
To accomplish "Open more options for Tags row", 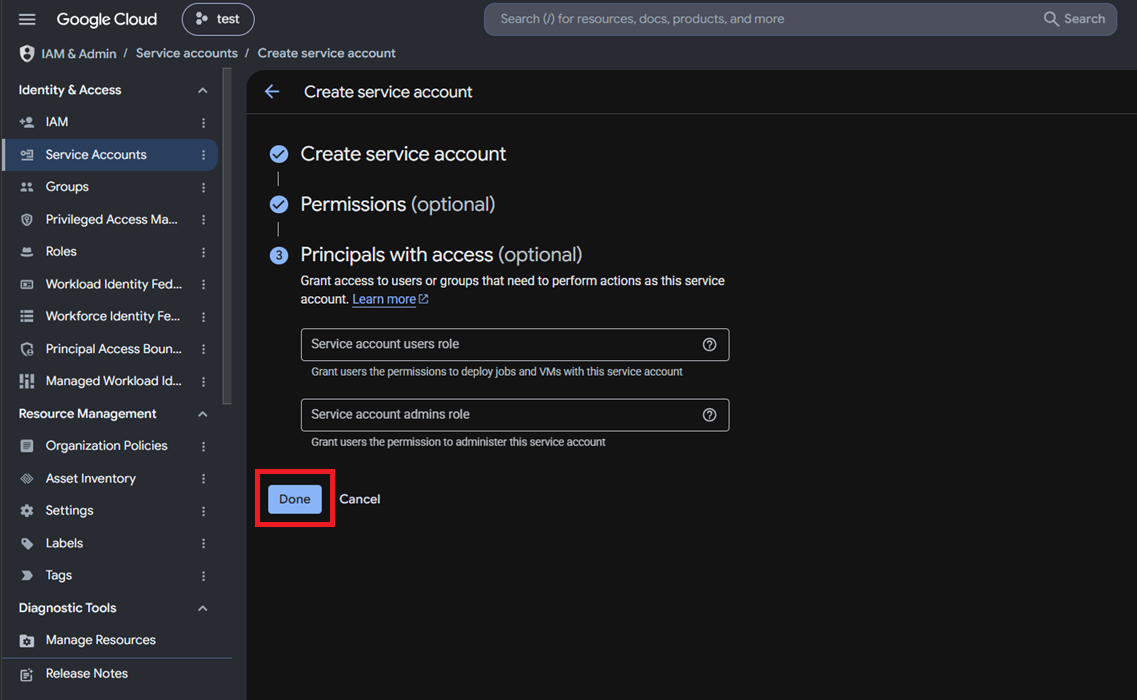I will pos(203,575).
